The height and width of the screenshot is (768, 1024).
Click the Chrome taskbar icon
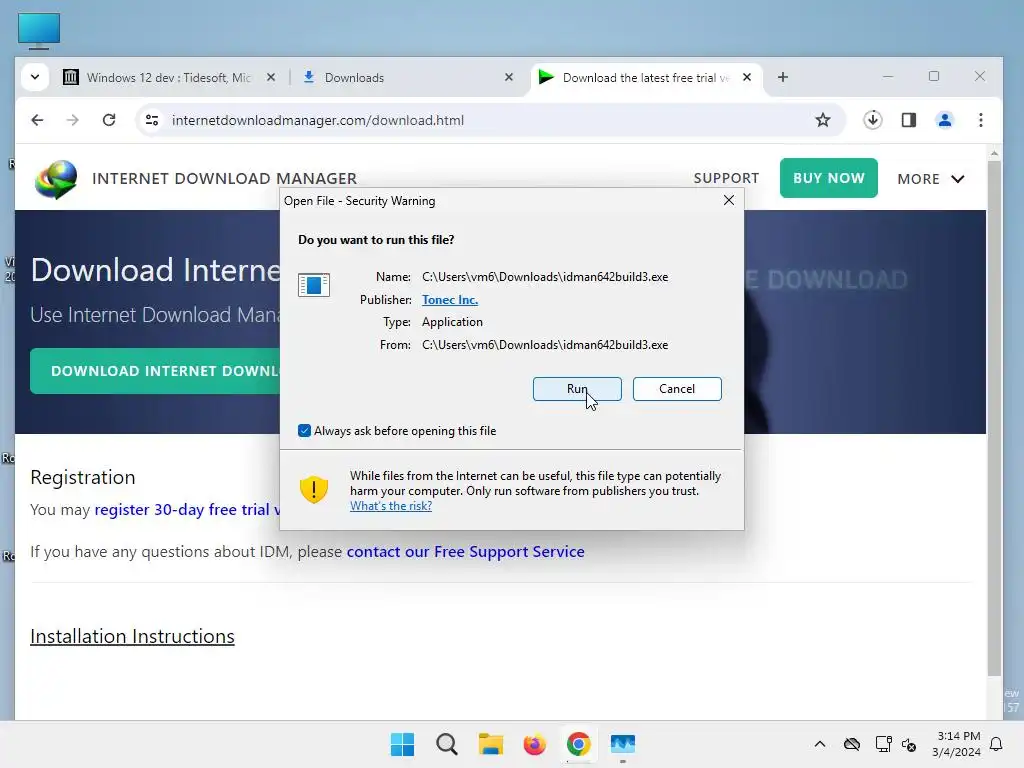click(579, 744)
